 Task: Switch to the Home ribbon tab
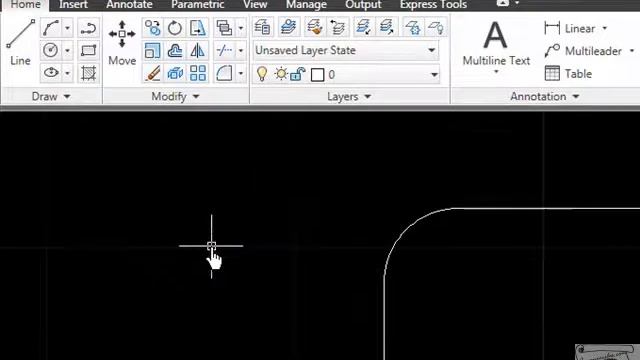point(25,5)
